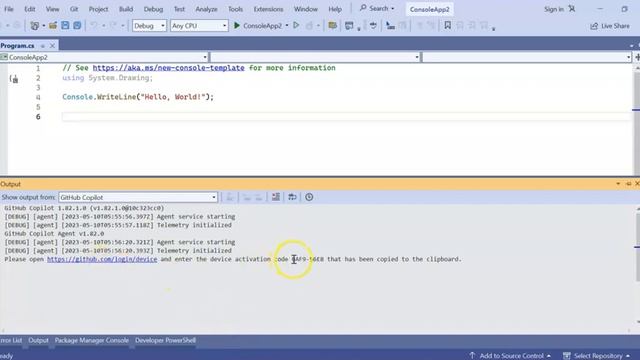Click the account feedback person icon
This screenshot has width=640, height=360.
pyautogui.click(x=572, y=9)
